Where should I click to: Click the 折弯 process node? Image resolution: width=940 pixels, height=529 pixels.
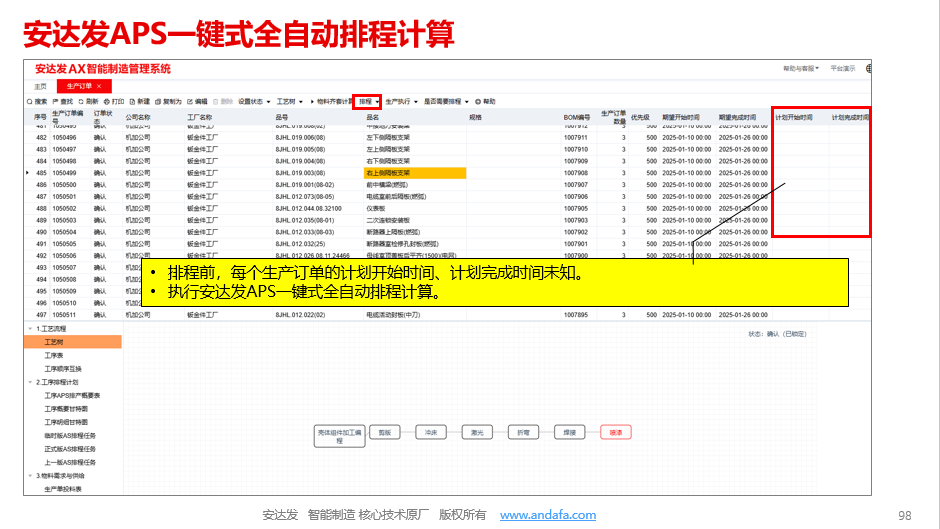(523, 432)
